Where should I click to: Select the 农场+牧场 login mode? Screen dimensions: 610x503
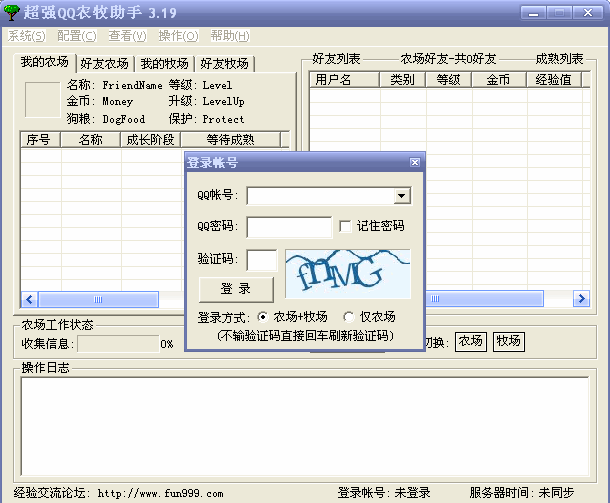263,317
